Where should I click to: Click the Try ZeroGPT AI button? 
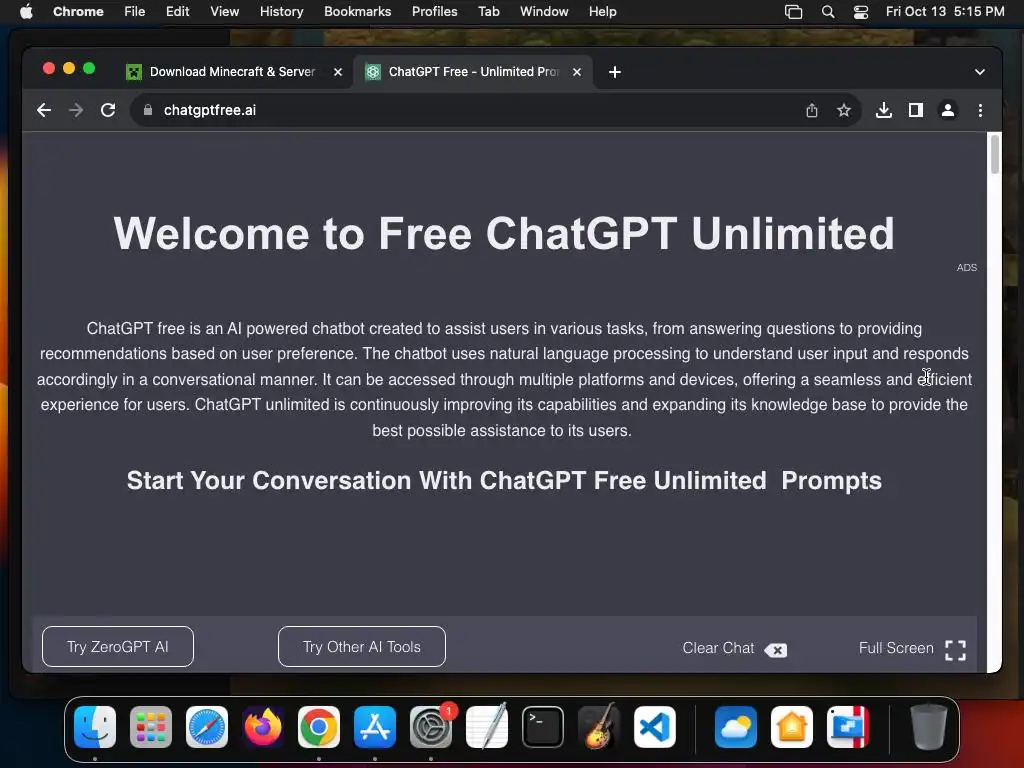(118, 647)
